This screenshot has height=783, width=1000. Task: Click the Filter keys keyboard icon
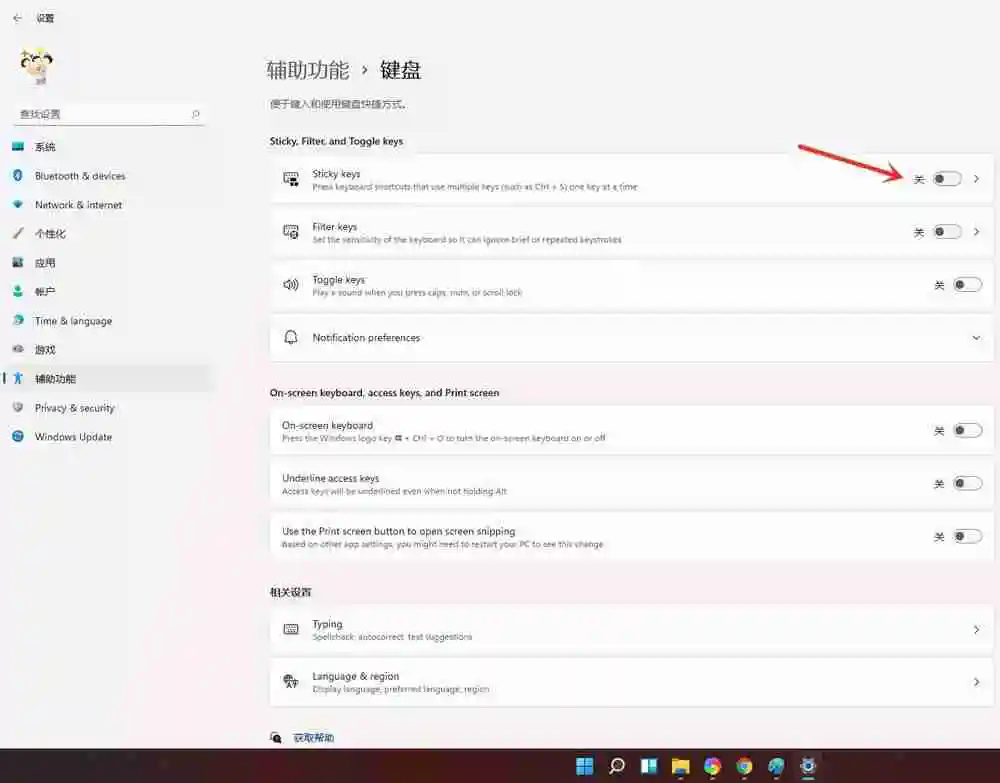[x=291, y=231]
